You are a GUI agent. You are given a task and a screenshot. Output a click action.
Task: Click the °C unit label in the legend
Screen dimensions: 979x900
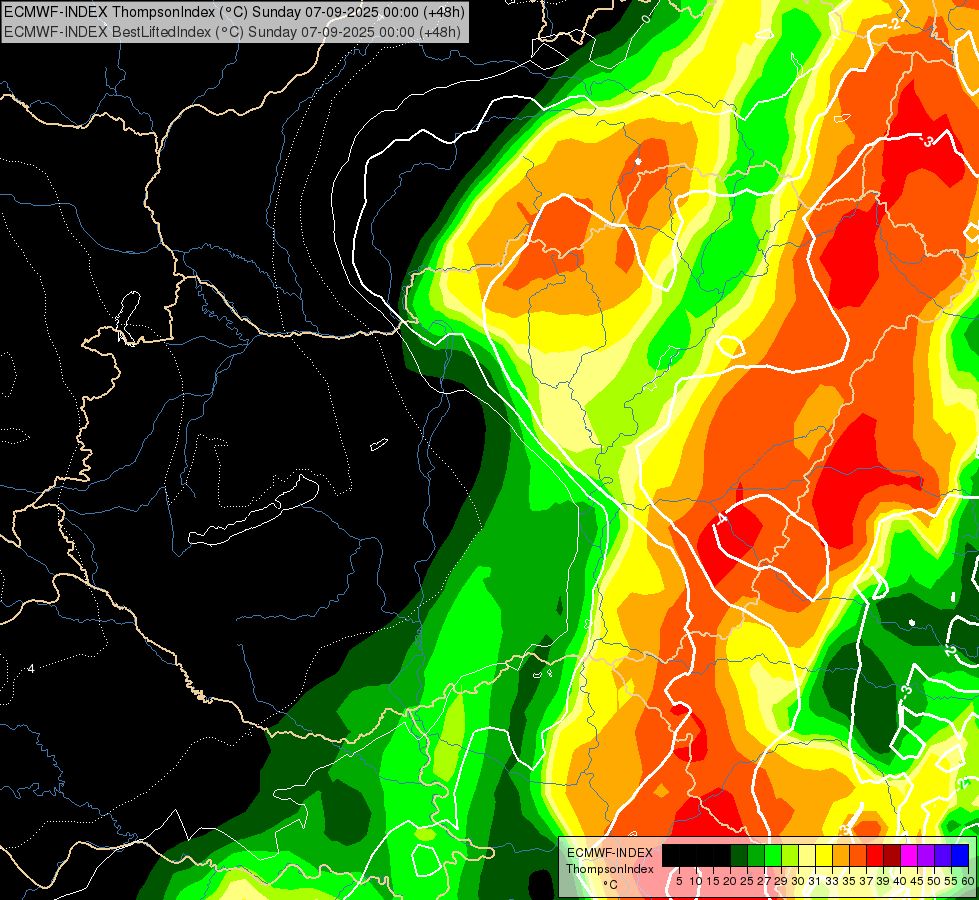[x=610, y=885]
